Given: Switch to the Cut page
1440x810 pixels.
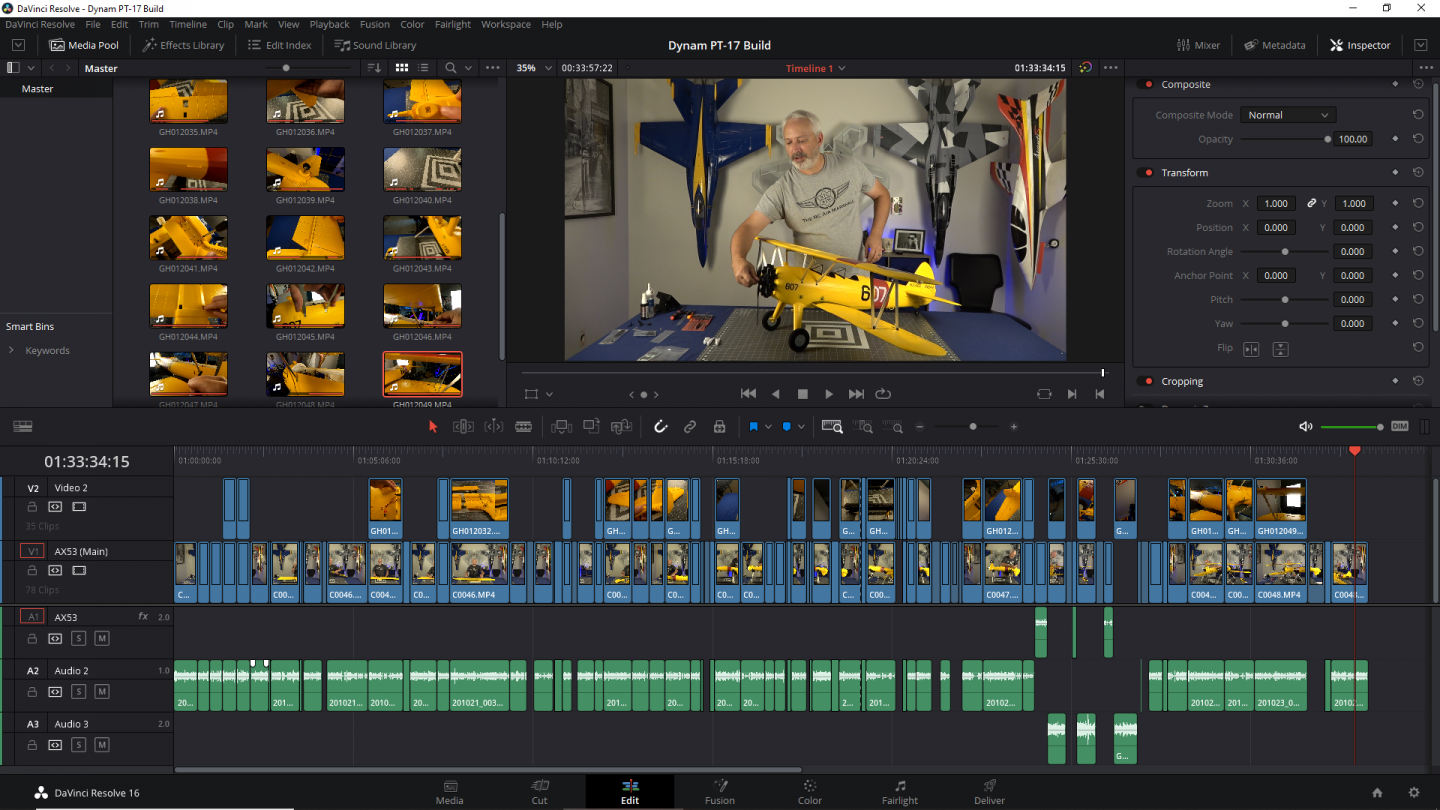Looking at the screenshot, I should pyautogui.click(x=540, y=792).
